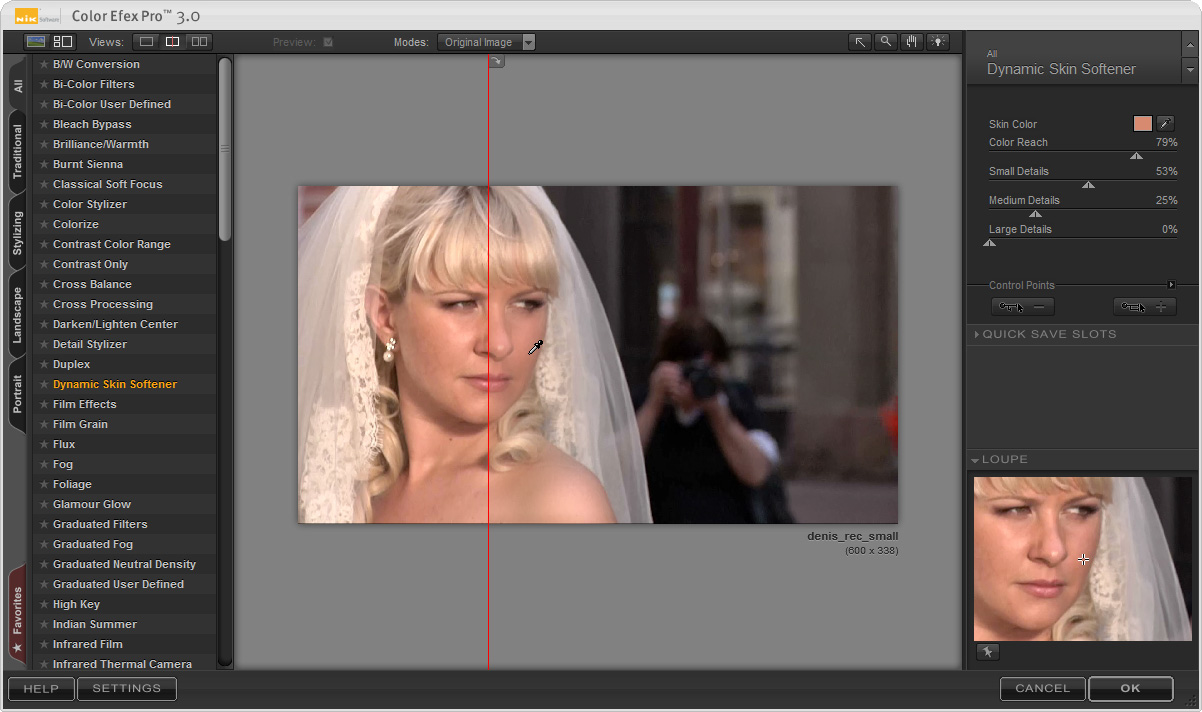Add a minus control point
This screenshot has height=712, width=1202.
pos(1022,307)
